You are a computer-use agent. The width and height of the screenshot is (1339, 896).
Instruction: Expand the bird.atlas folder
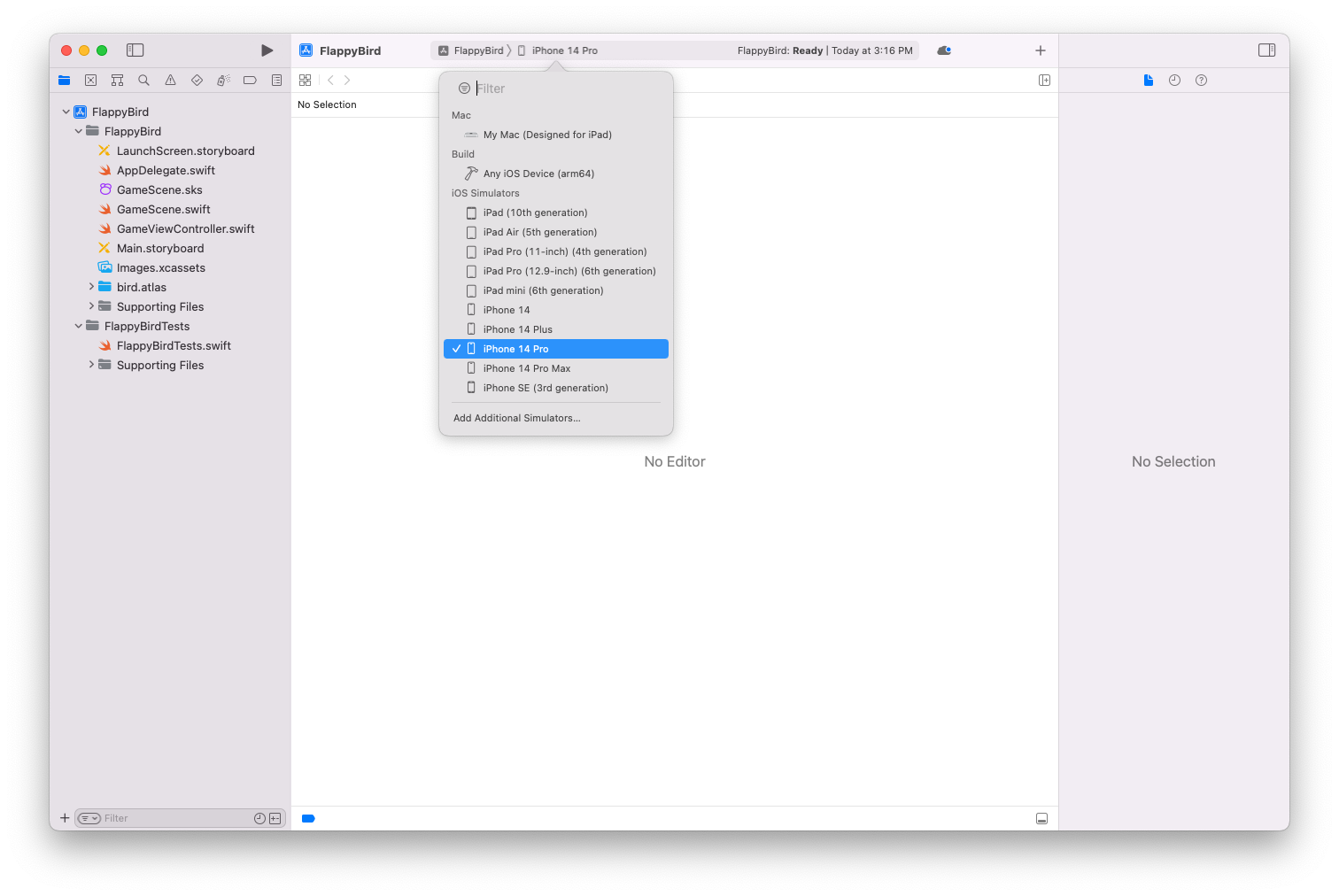[91, 287]
